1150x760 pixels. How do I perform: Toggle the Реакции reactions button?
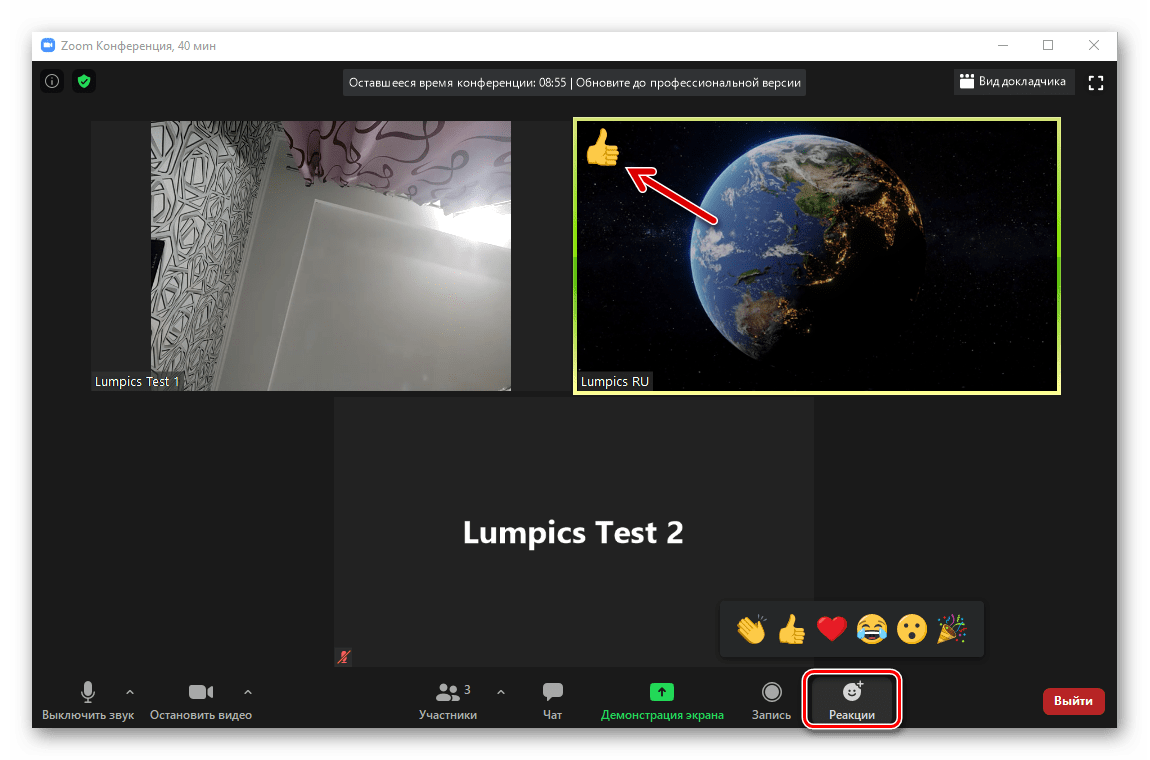point(851,701)
